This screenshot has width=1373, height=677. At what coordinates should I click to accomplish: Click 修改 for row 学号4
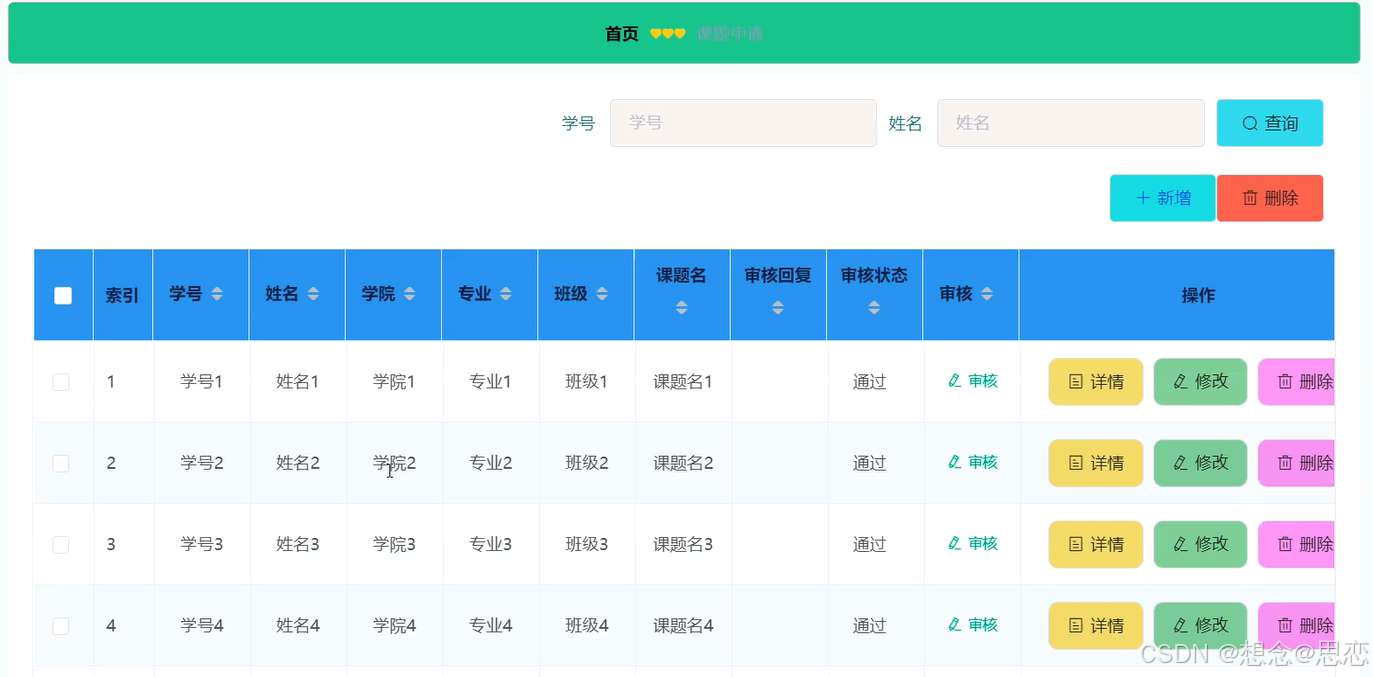pyautogui.click(x=1200, y=626)
